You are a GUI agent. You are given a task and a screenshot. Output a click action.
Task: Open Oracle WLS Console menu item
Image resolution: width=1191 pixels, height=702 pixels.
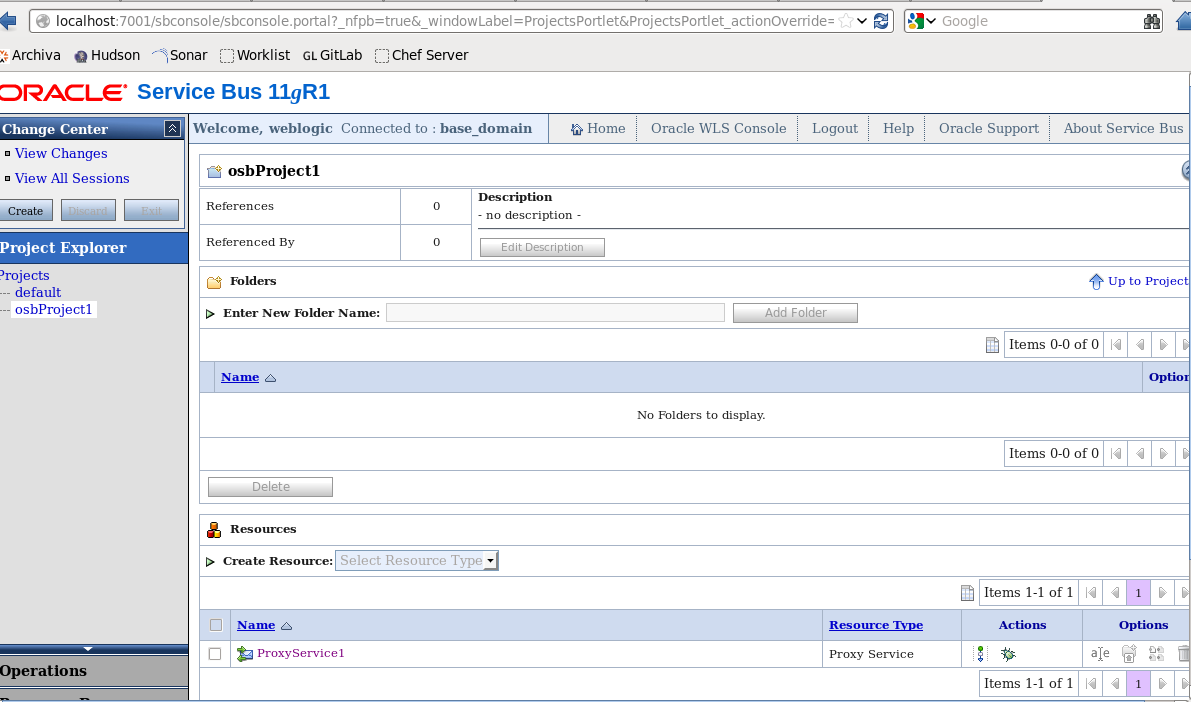[718, 128]
